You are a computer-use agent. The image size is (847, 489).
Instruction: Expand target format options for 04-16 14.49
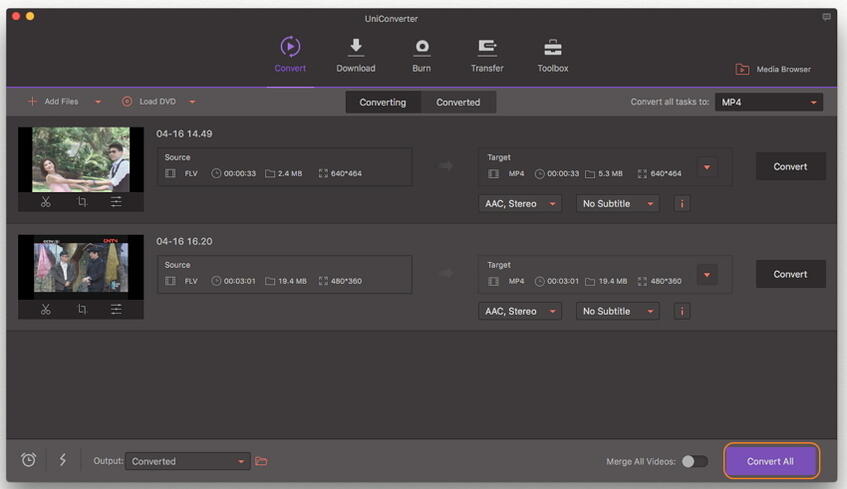(x=707, y=168)
